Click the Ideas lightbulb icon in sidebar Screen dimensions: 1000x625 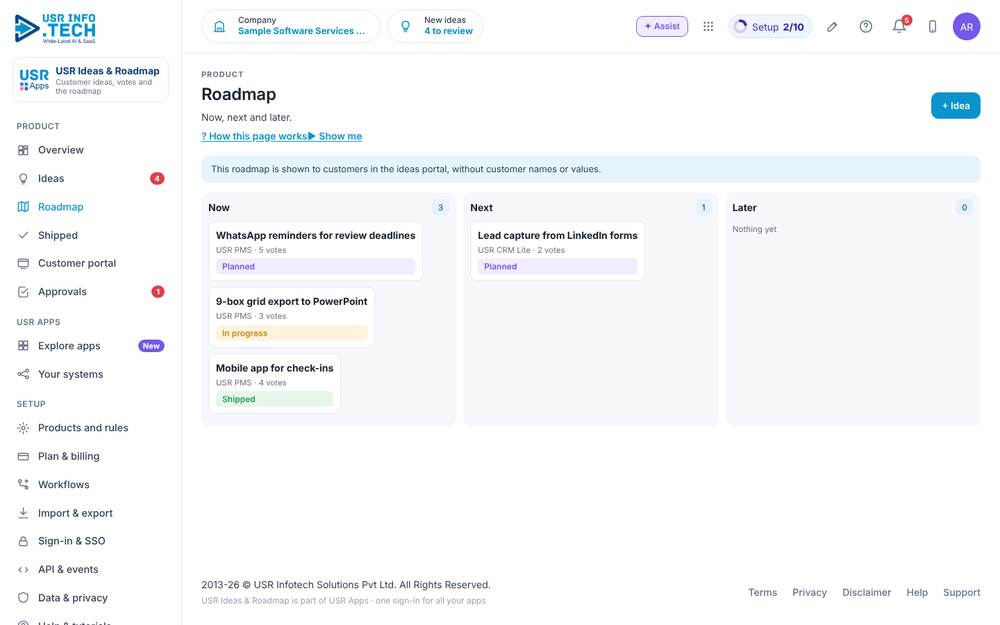click(23, 179)
